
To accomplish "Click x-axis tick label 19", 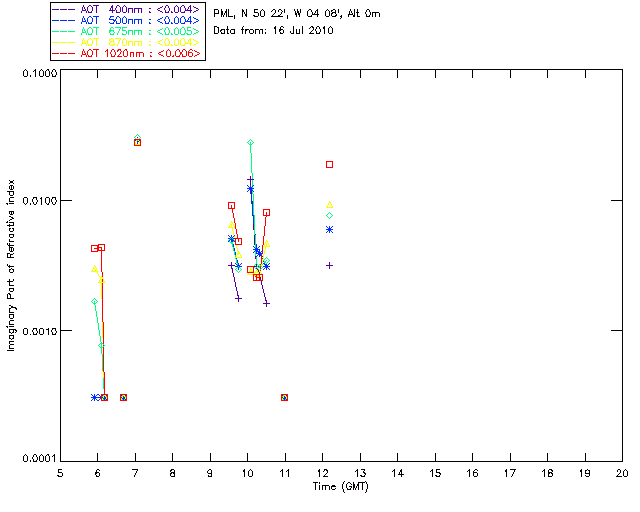I will tap(585, 473).
